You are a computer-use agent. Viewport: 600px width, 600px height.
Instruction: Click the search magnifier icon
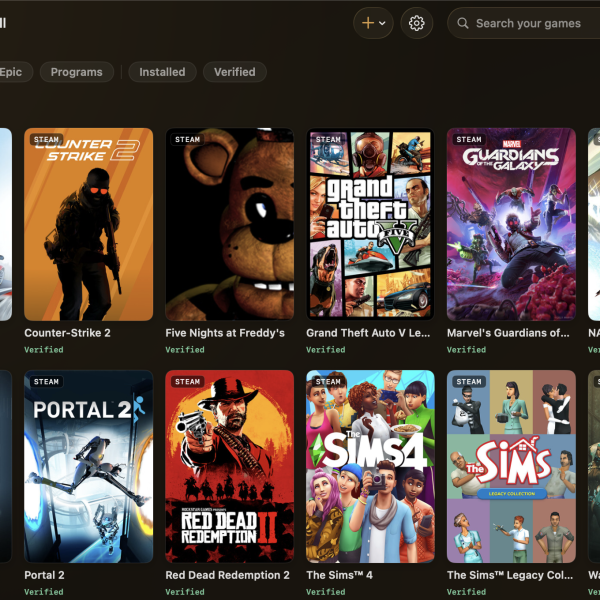pyautogui.click(x=463, y=23)
